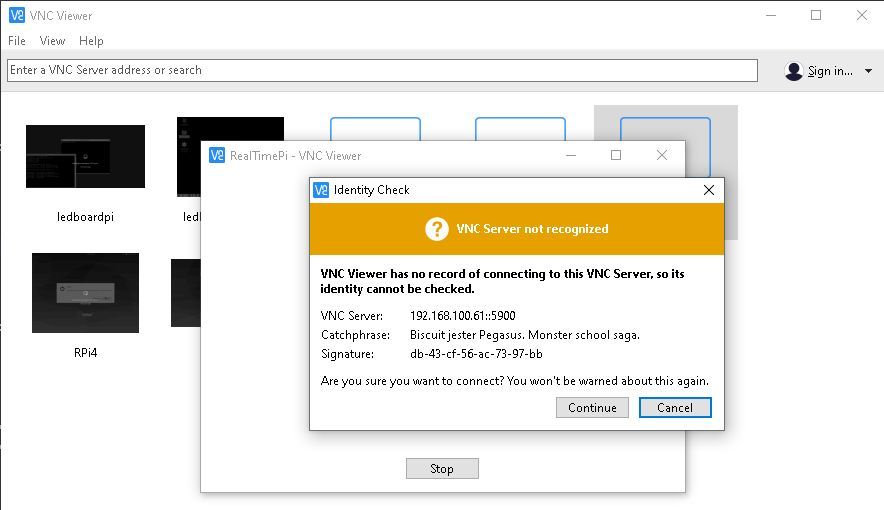Cancel the identity check dialog
884x510 pixels.
[x=675, y=407]
